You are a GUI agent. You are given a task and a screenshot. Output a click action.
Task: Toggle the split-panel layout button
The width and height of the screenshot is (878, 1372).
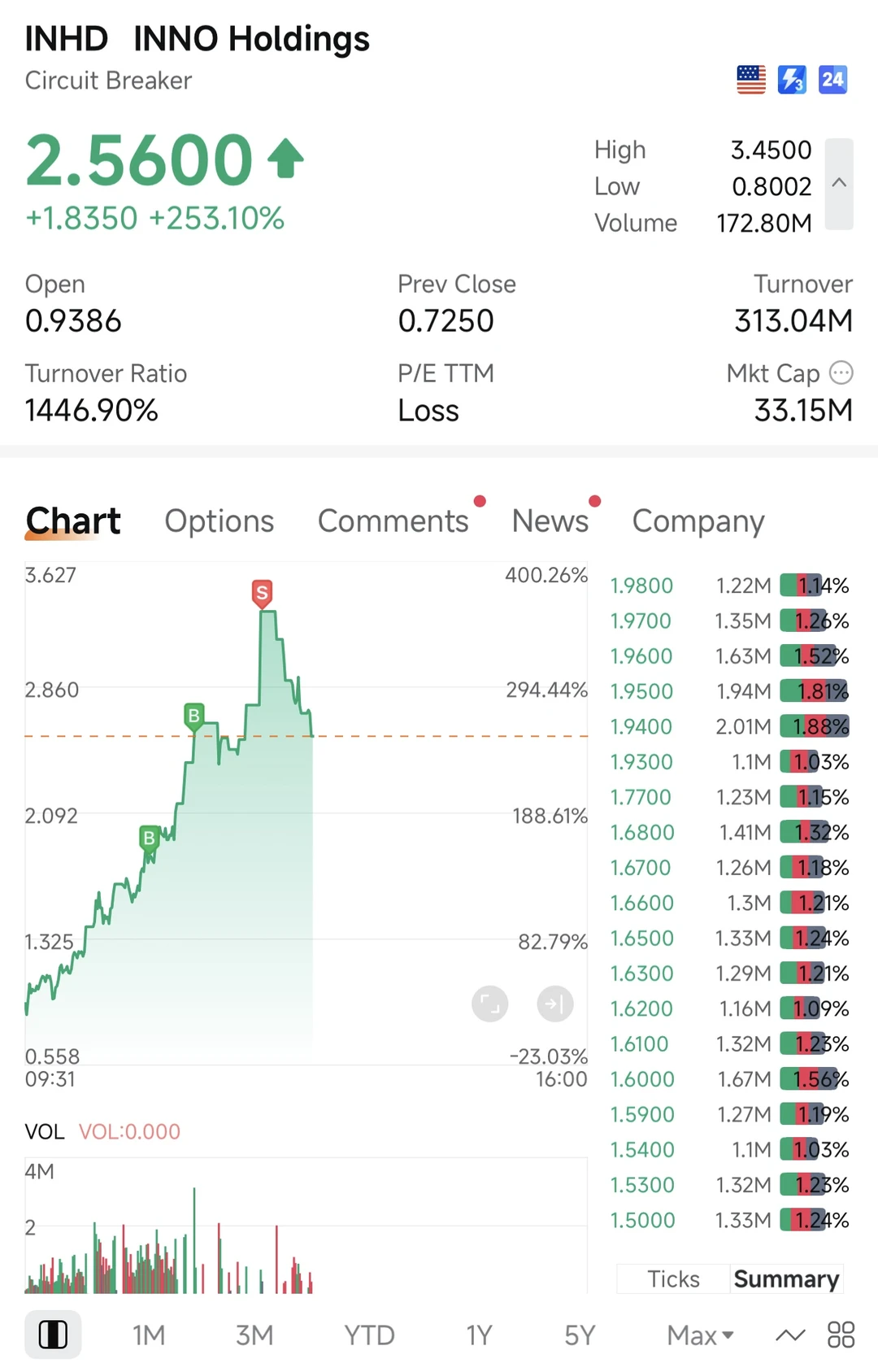[x=53, y=1335]
